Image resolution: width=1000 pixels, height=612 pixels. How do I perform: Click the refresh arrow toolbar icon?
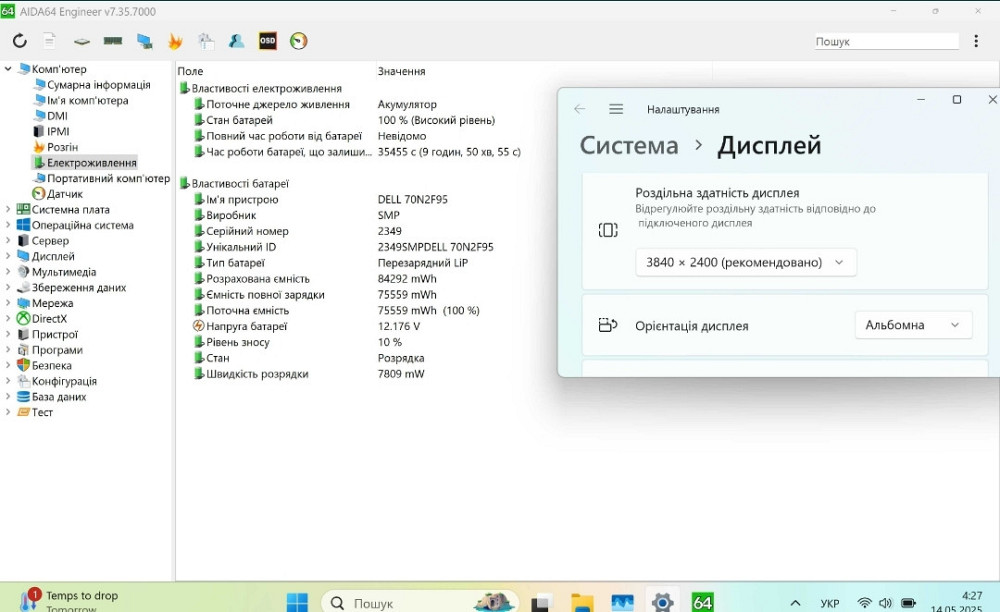[18, 41]
